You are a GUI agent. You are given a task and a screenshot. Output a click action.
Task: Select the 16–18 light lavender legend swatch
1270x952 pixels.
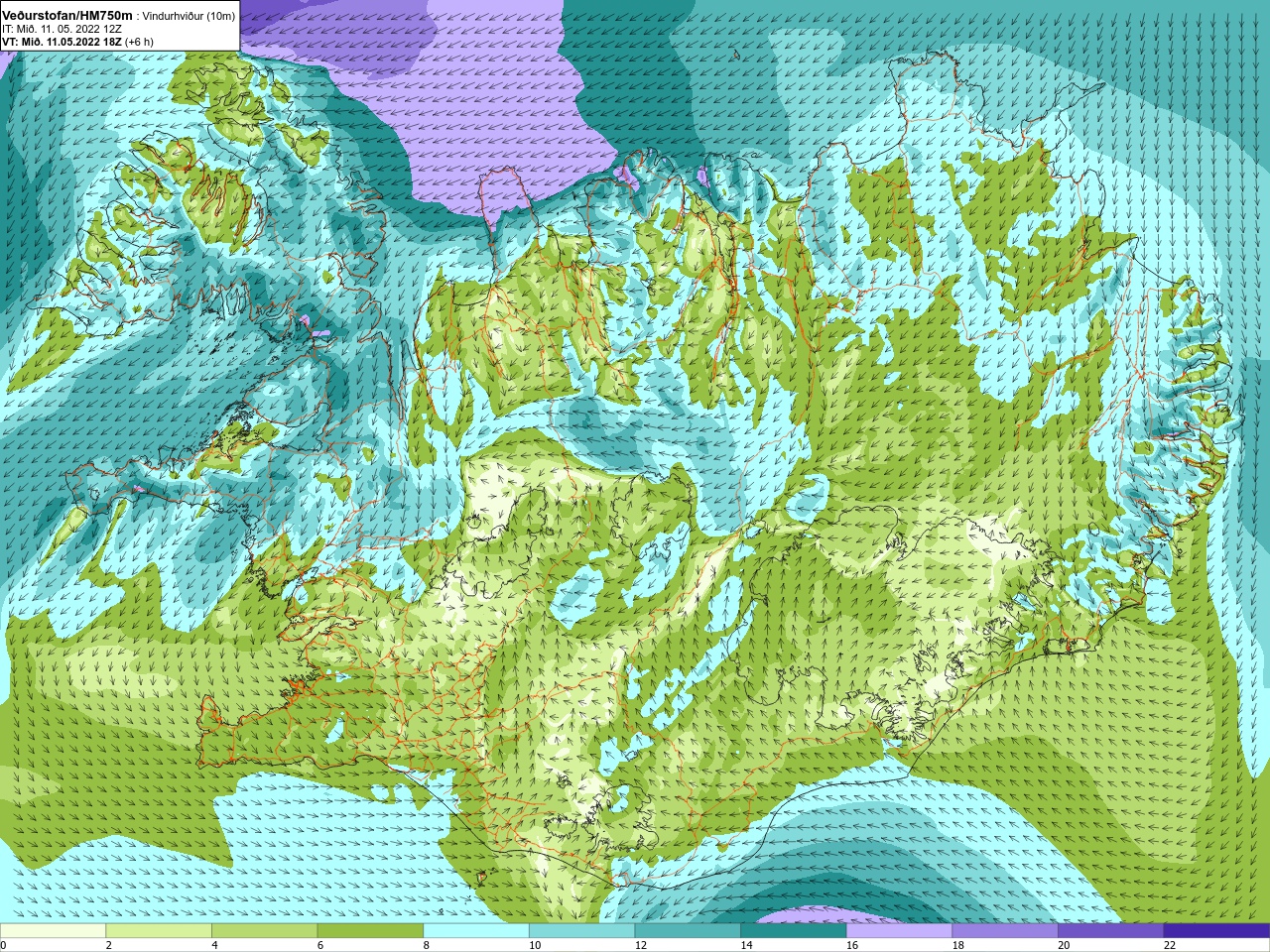pos(899,931)
